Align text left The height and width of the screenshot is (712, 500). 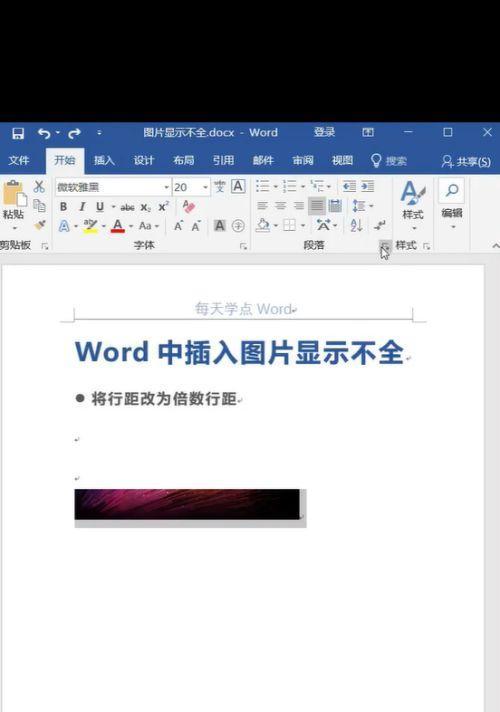(x=262, y=206)
